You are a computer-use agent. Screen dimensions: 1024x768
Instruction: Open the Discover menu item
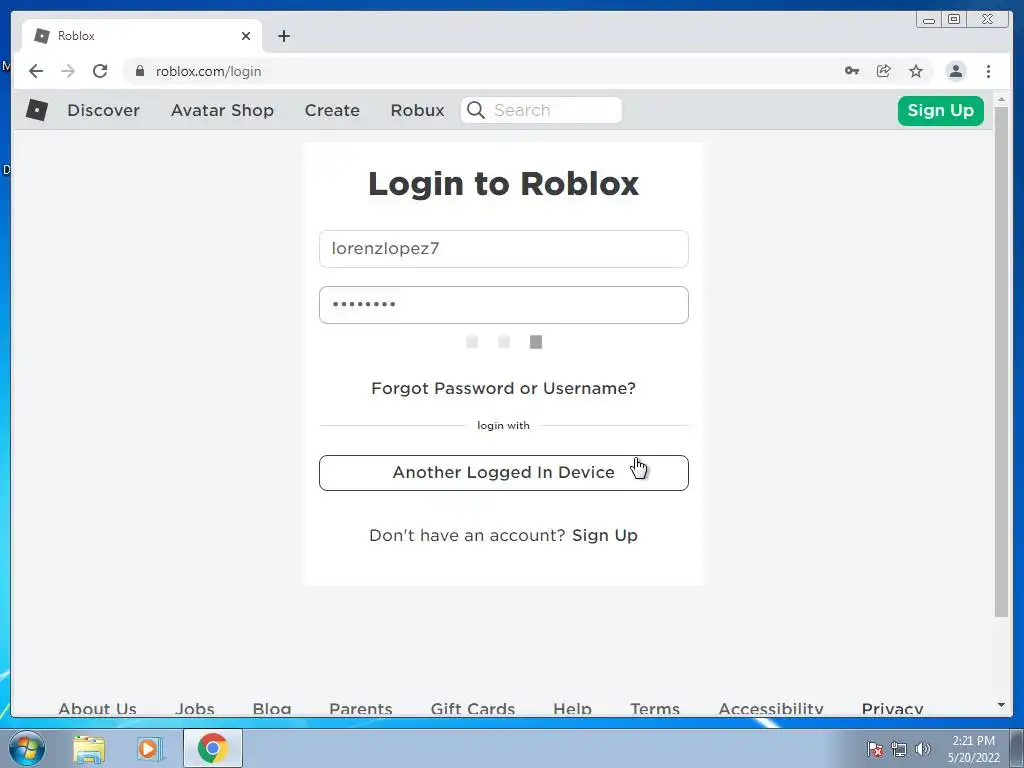pos(103,110)
